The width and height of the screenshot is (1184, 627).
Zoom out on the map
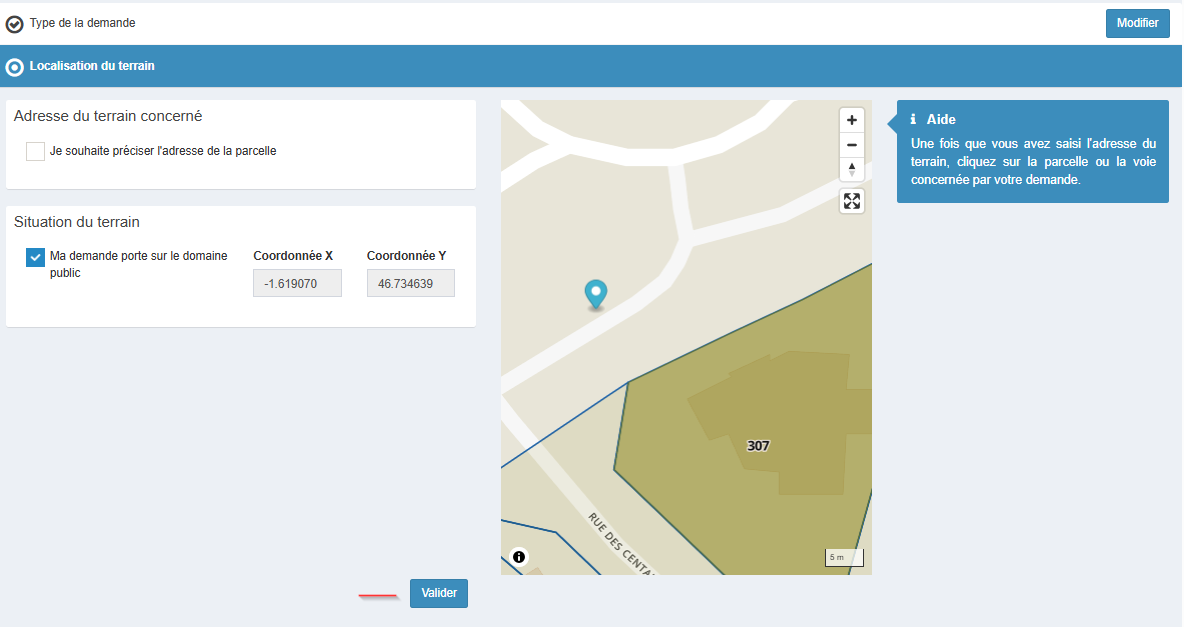[x=851, y=145]
